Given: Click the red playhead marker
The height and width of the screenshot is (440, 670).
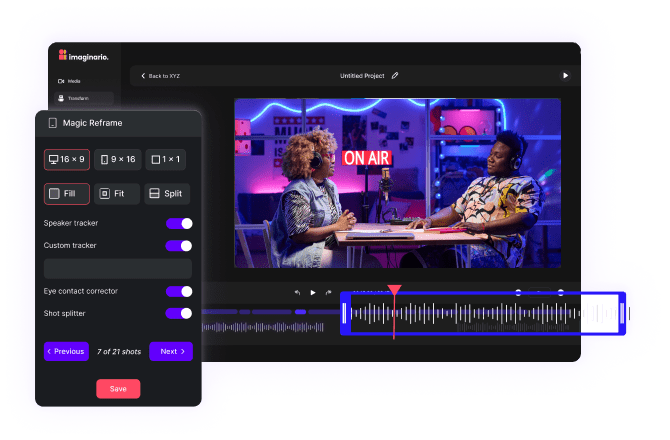Looking at the screenshot, I should [x=394, y=290].
